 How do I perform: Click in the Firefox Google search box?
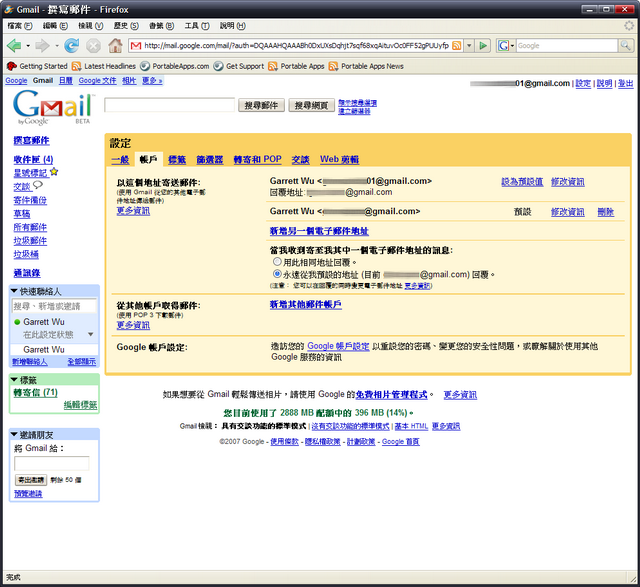click(x=567, y=45)
